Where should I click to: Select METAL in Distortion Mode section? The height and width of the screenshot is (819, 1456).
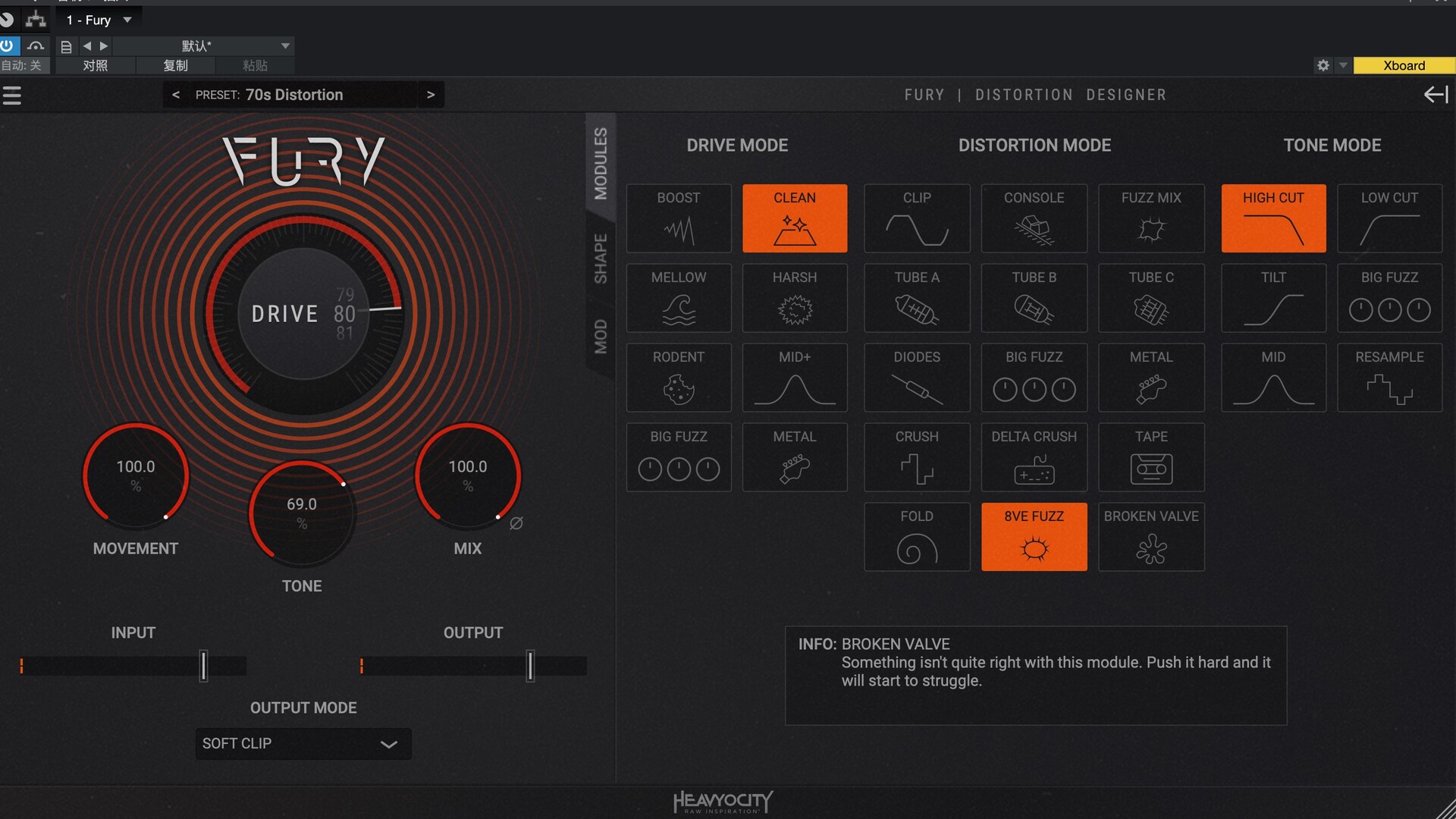[x=1151, y=378]
